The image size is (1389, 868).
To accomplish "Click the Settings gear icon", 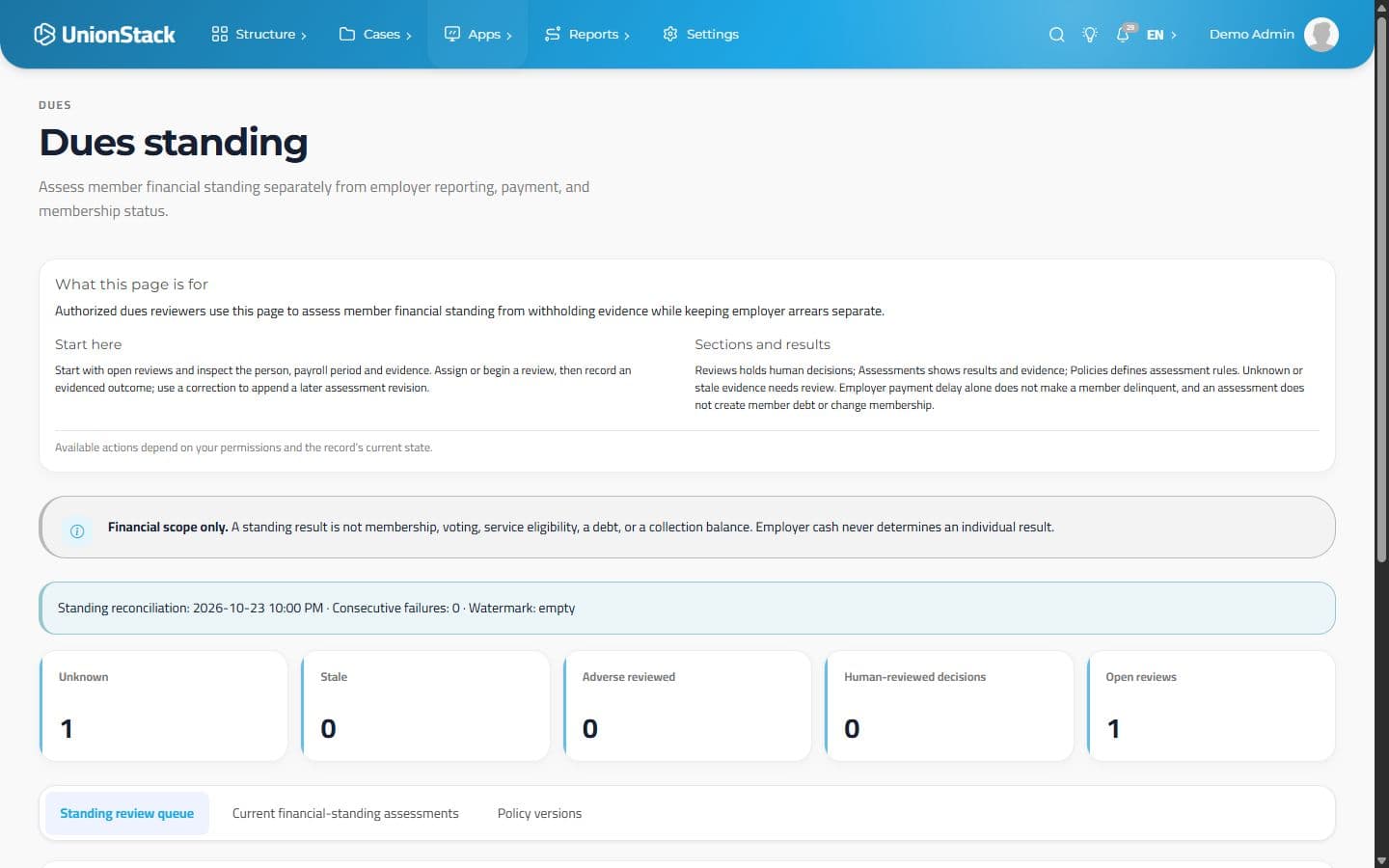I will pyautogui.click(x=670, y=34).
